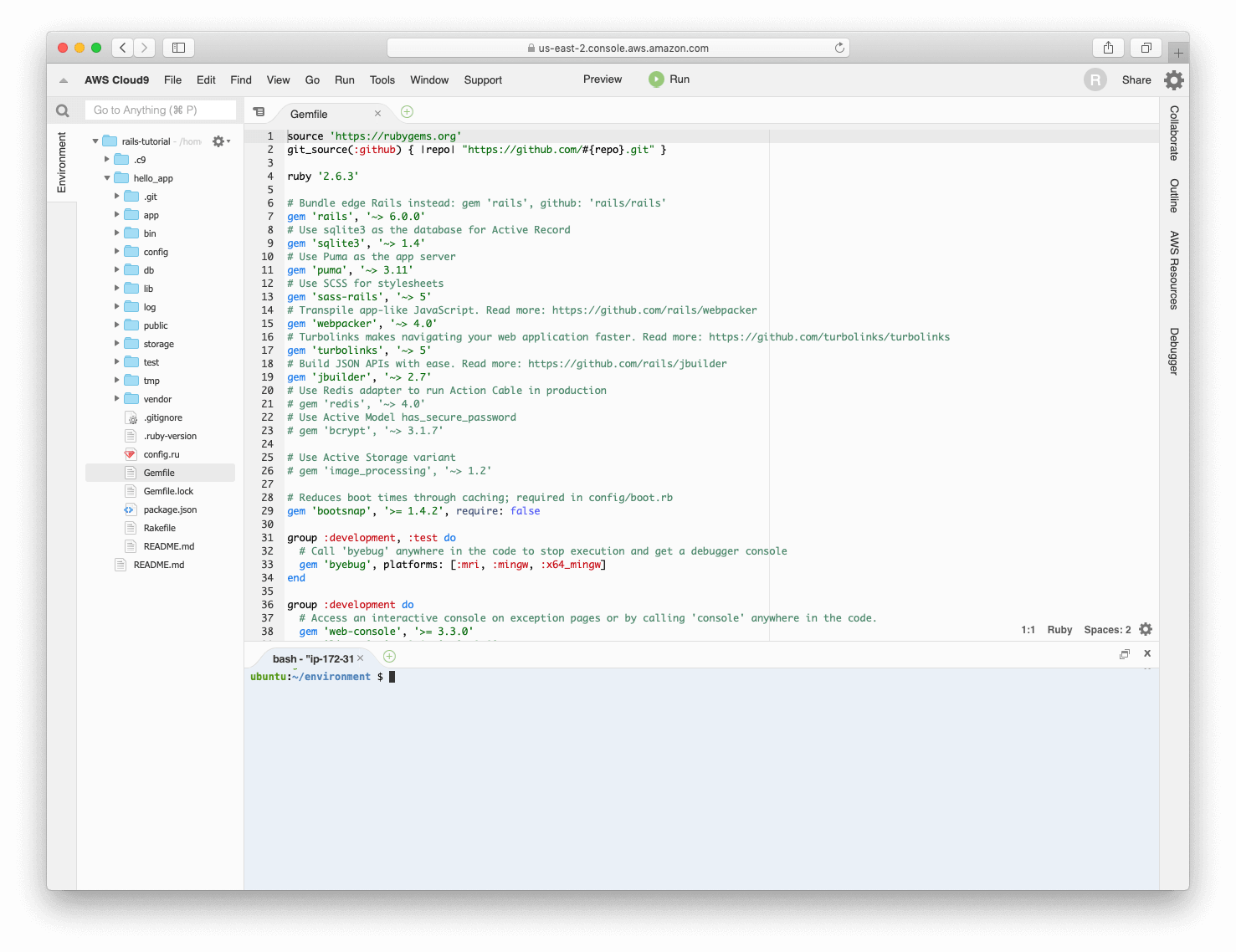Click the Share button
1236x952 pixels.
pyautogui.click(x=1136, y=80)
